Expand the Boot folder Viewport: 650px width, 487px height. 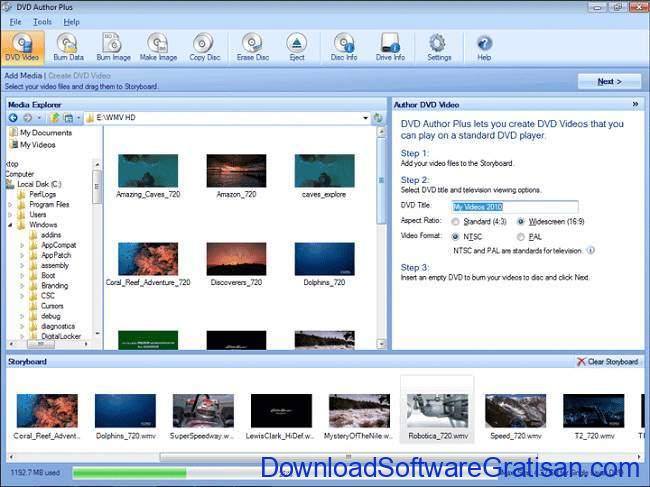tap(22, 276)
